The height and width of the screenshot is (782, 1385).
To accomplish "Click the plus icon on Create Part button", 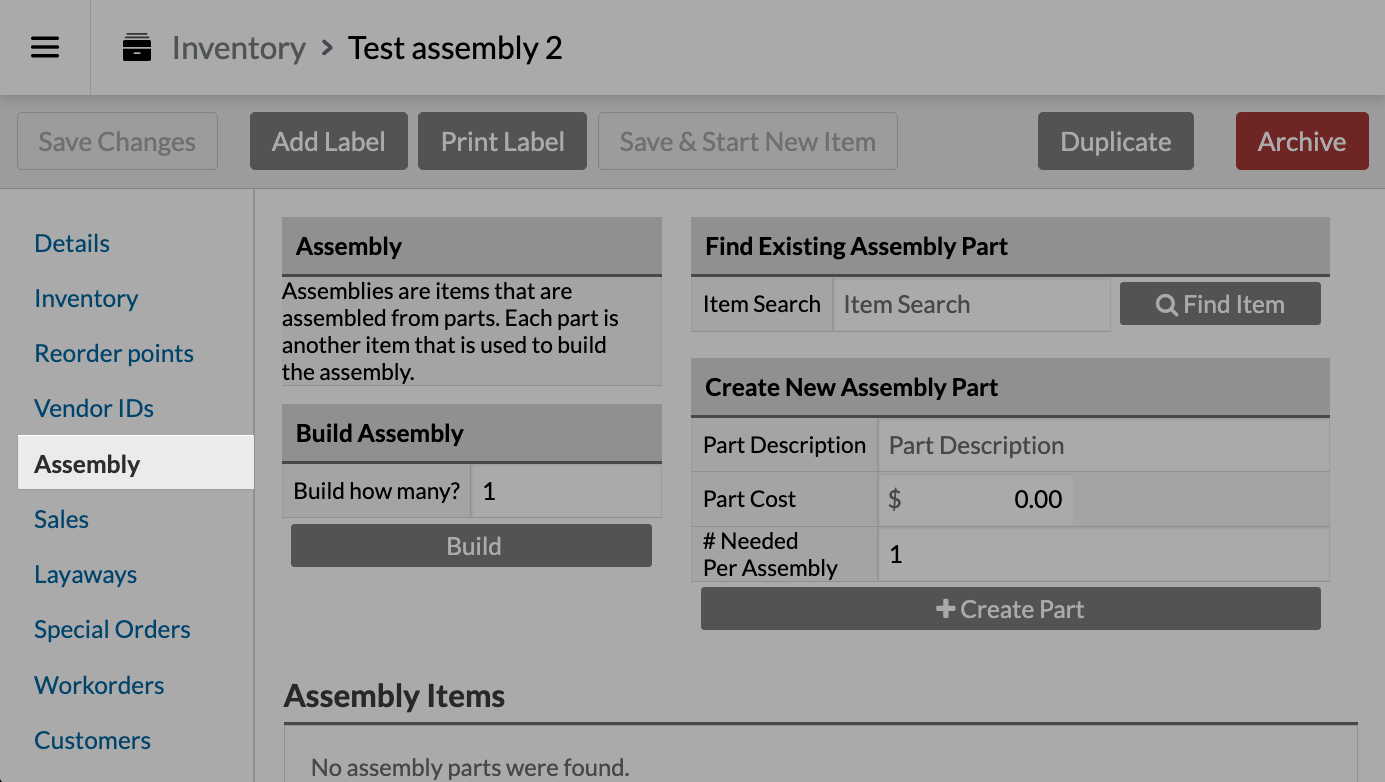I will [x=946, y=608].
